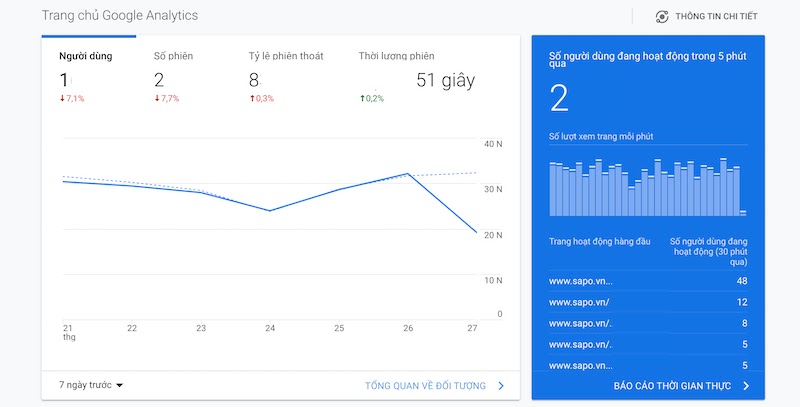Click the 51 giây session duration value
800x407 pixels.
pyautogui.click(x=445, y=81)
